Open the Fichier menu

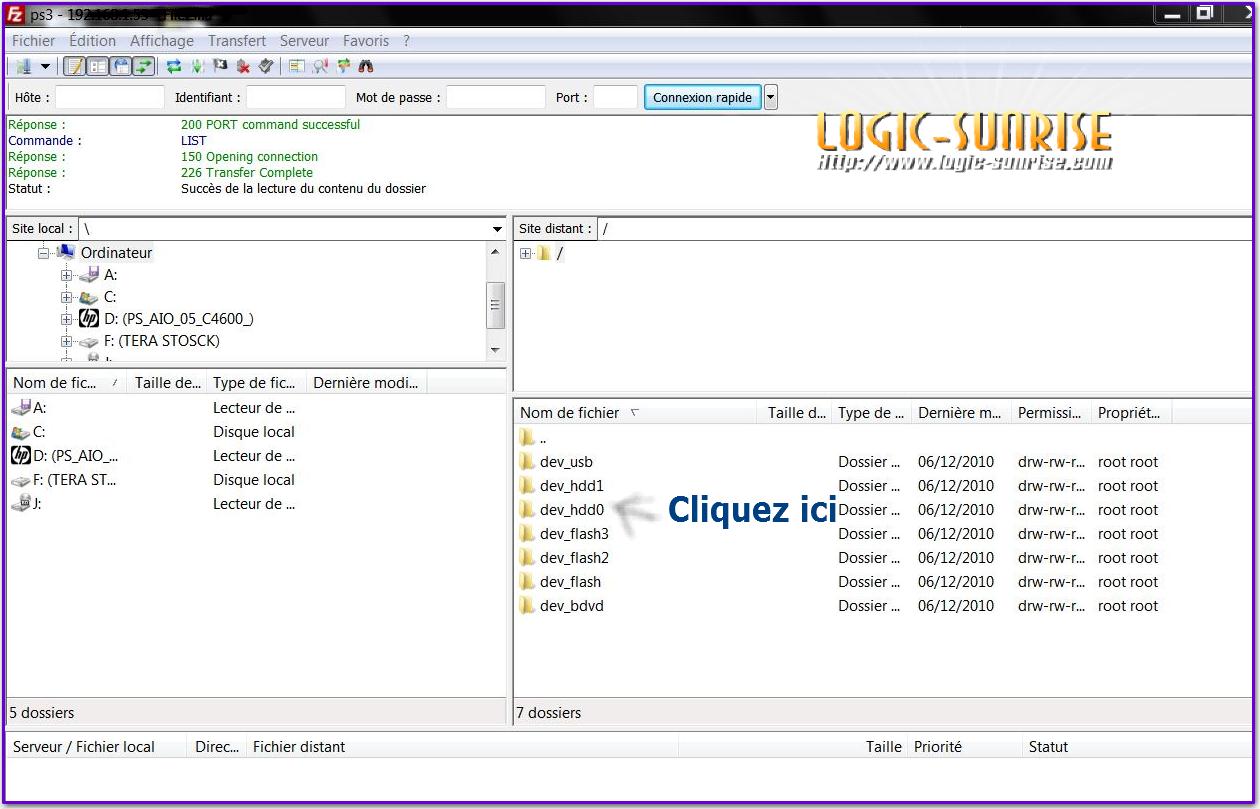34,41
